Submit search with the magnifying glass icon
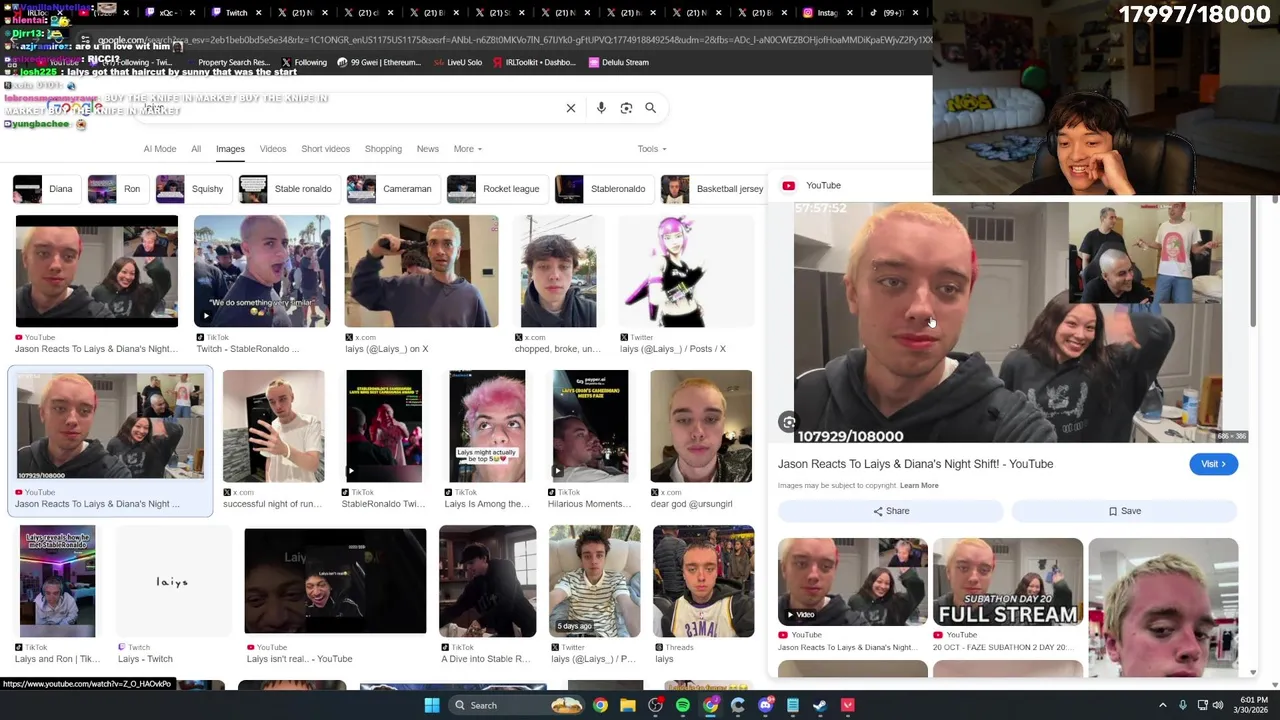The width and height of the screenshot is (1280, 720). (x=650, y=108)
